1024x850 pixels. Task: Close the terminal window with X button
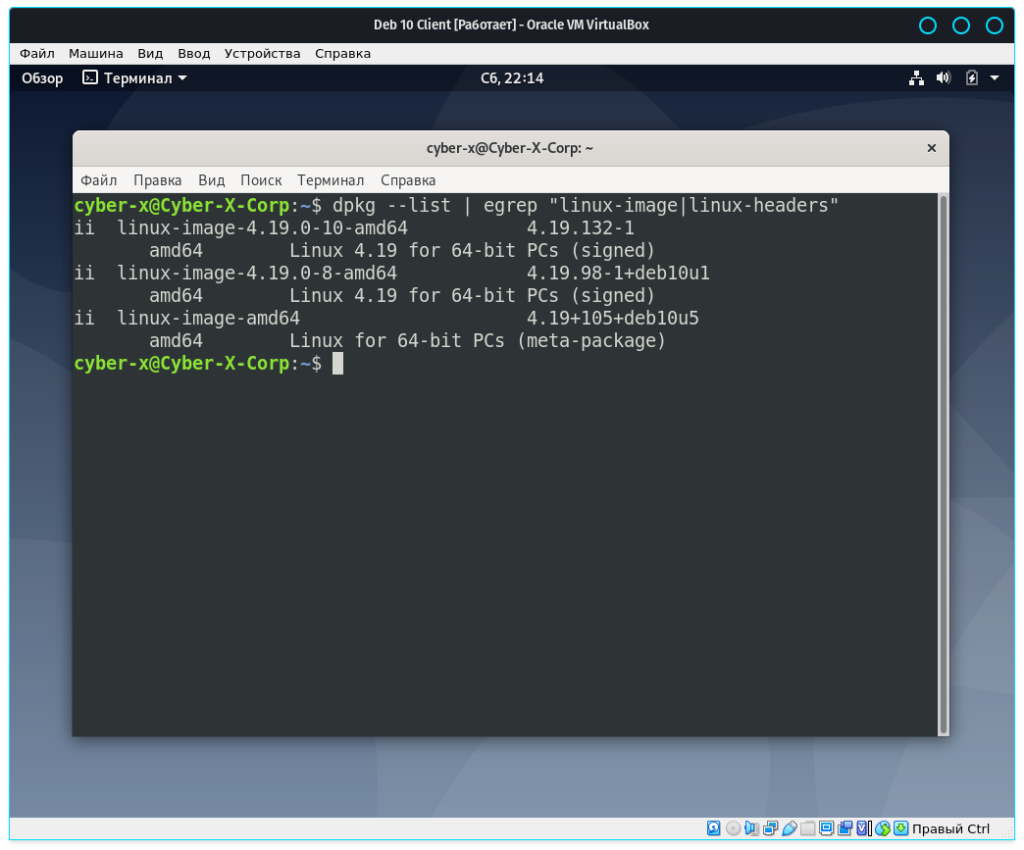tap(931, 148)
